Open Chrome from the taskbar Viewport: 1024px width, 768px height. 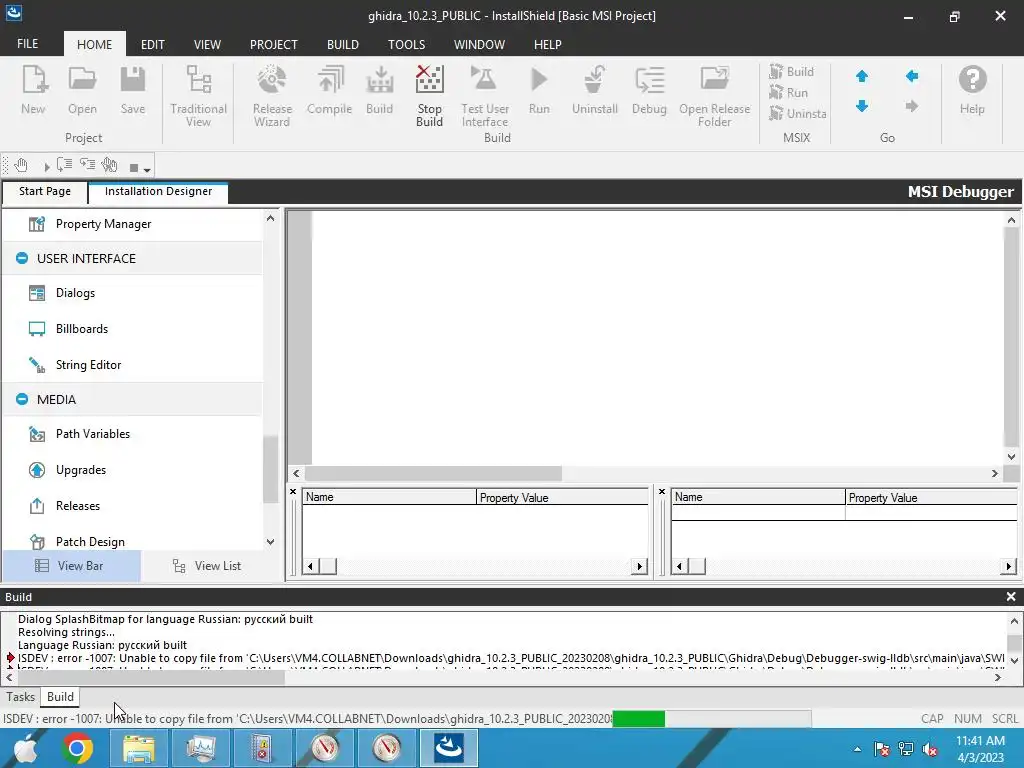click(x=77, y=748)
